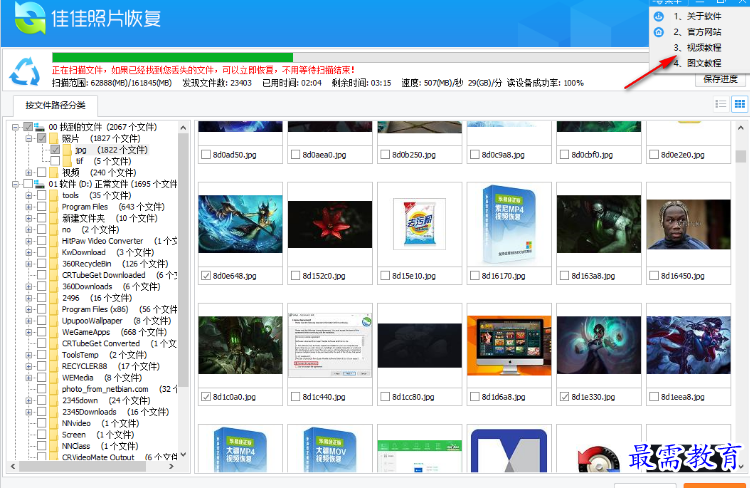Click the 照片 folder icon

[54, 138]
